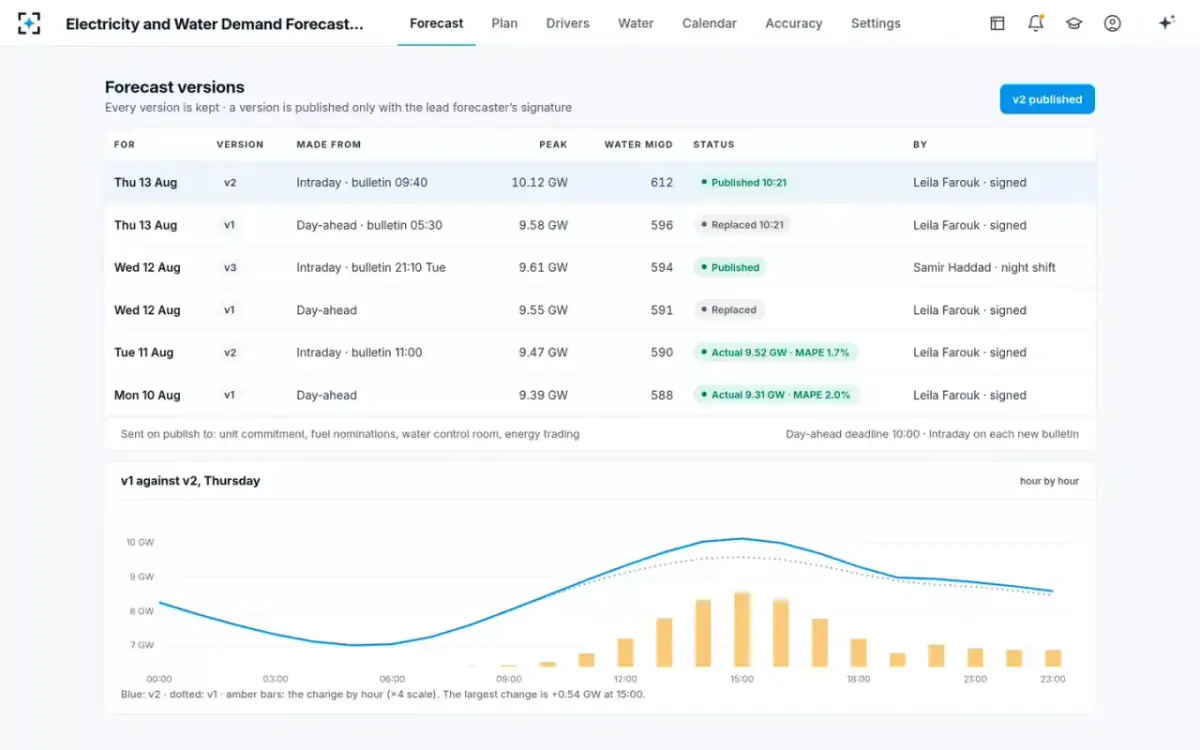Click the water value 612
Viewport: 1200px width, 750px height.
coord(662,183)
